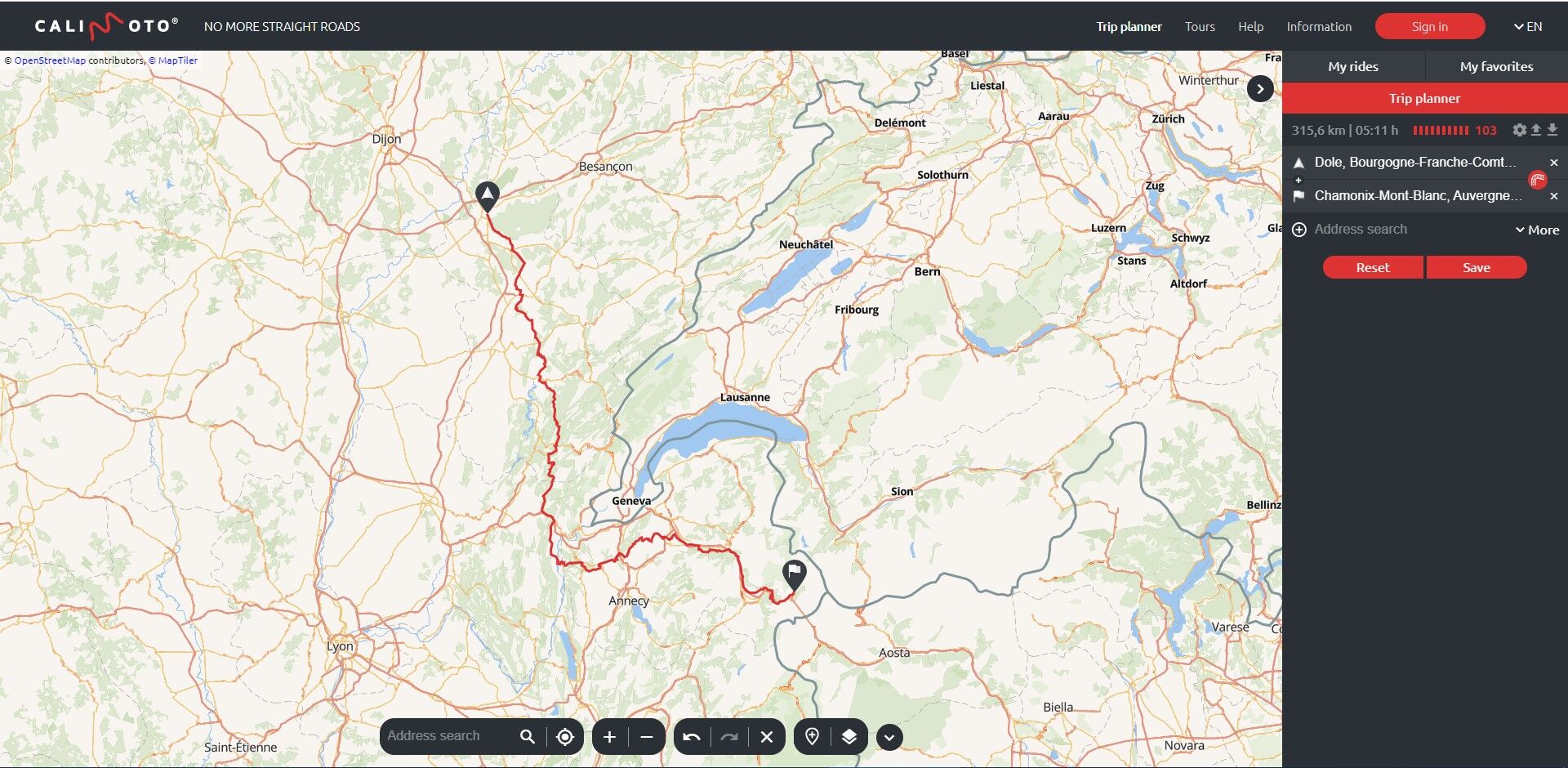The height and width of the screenshot is (768, 1568).
Task: Click the download route icon
Action: tap(1552, 130)
